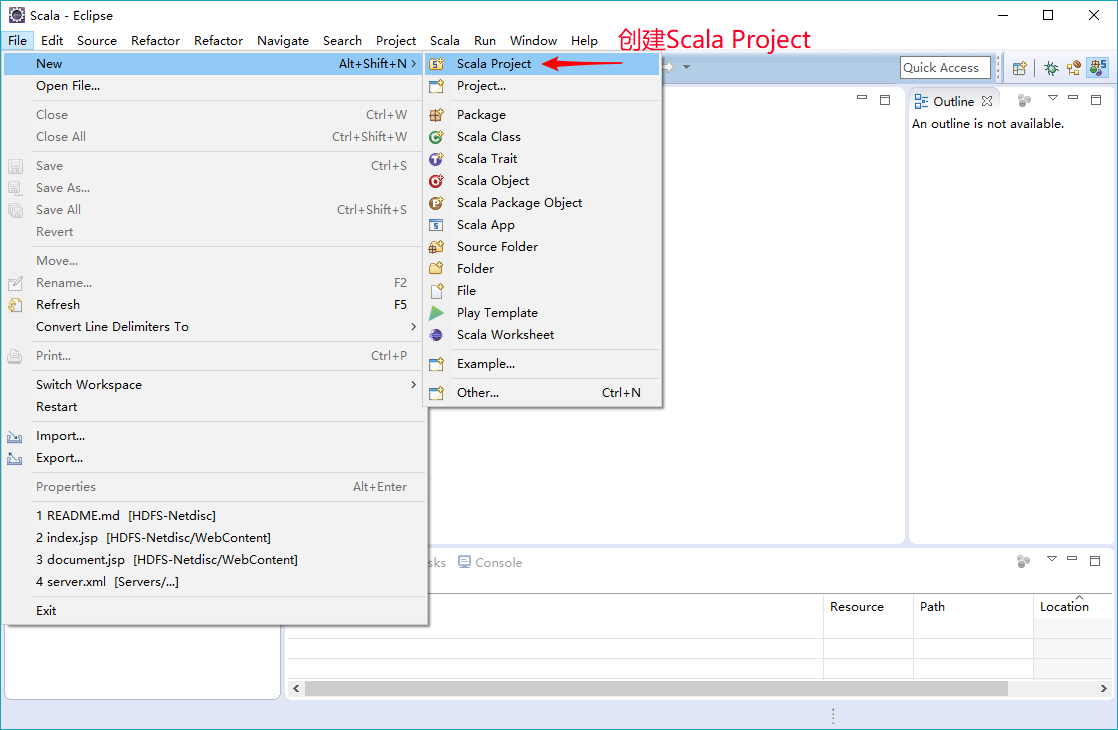Create a new Scala Class
The image size is (1118, 730).
[543, 136]
